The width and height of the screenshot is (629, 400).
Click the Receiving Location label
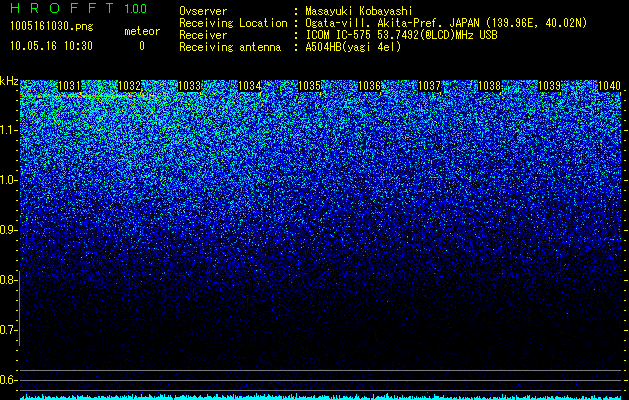pos(233,23)
